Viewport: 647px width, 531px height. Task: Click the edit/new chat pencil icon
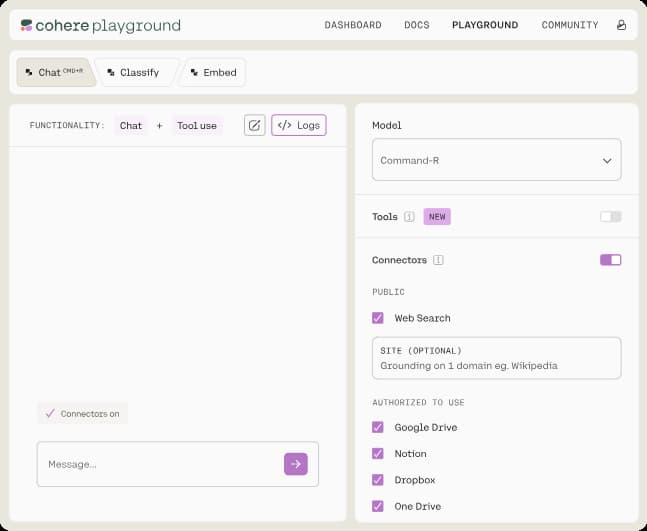(255, 125)
